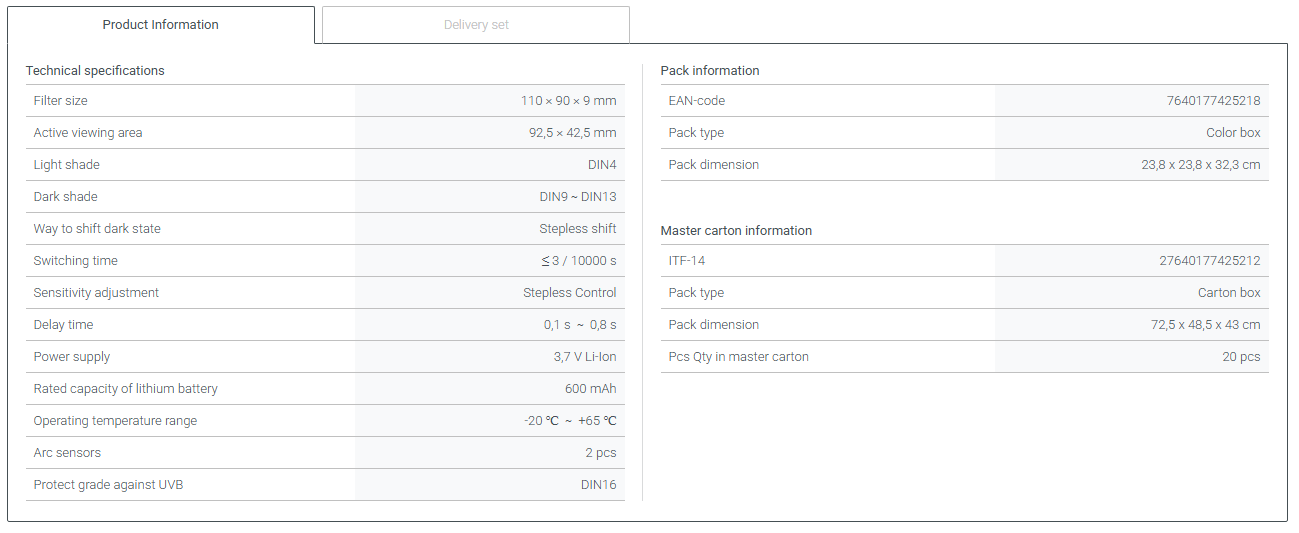Switch to the Delivery set tab
The image size is (1299, 533).
(x=476, y=25)
